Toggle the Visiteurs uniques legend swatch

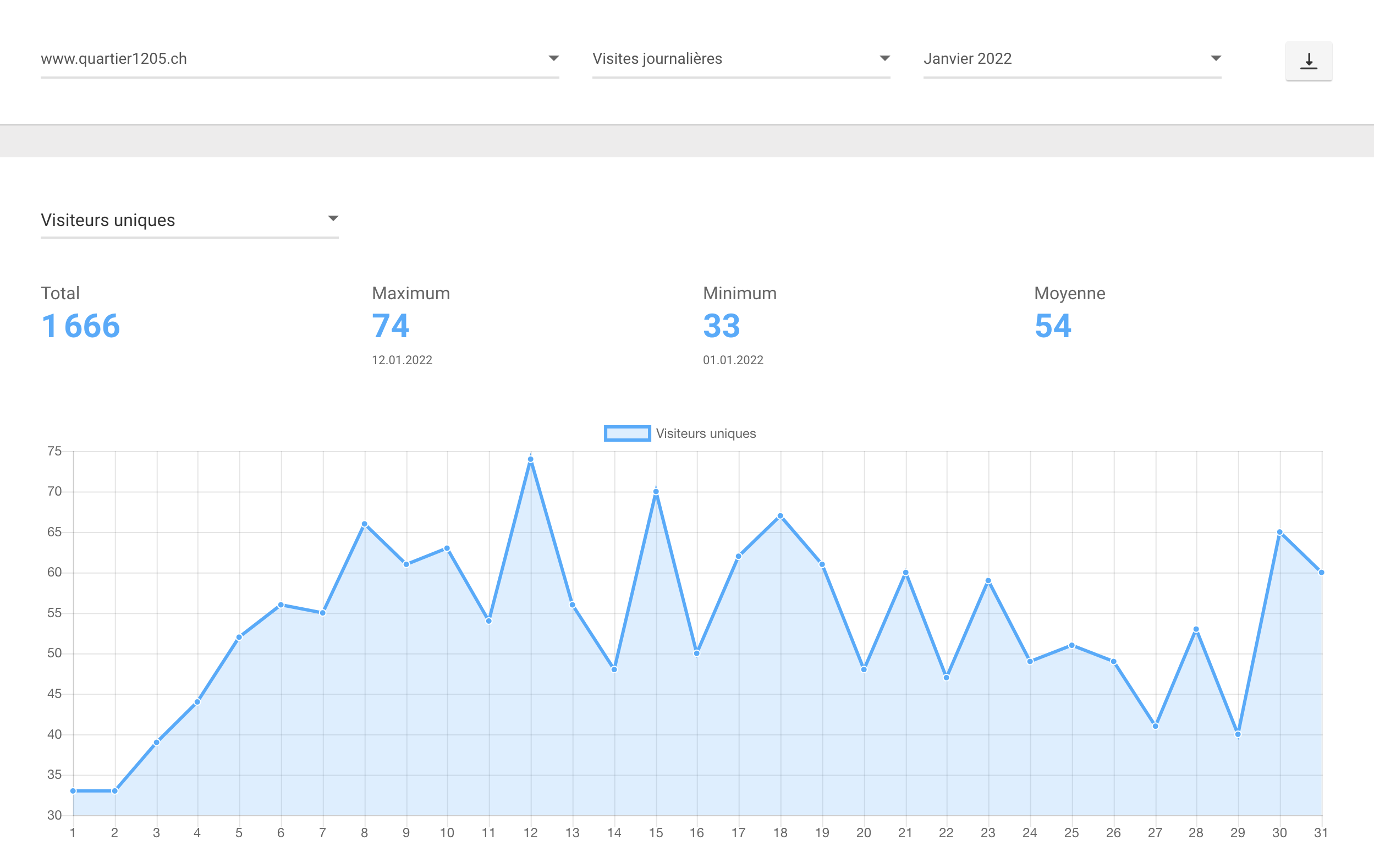click(x=627, y=433)
